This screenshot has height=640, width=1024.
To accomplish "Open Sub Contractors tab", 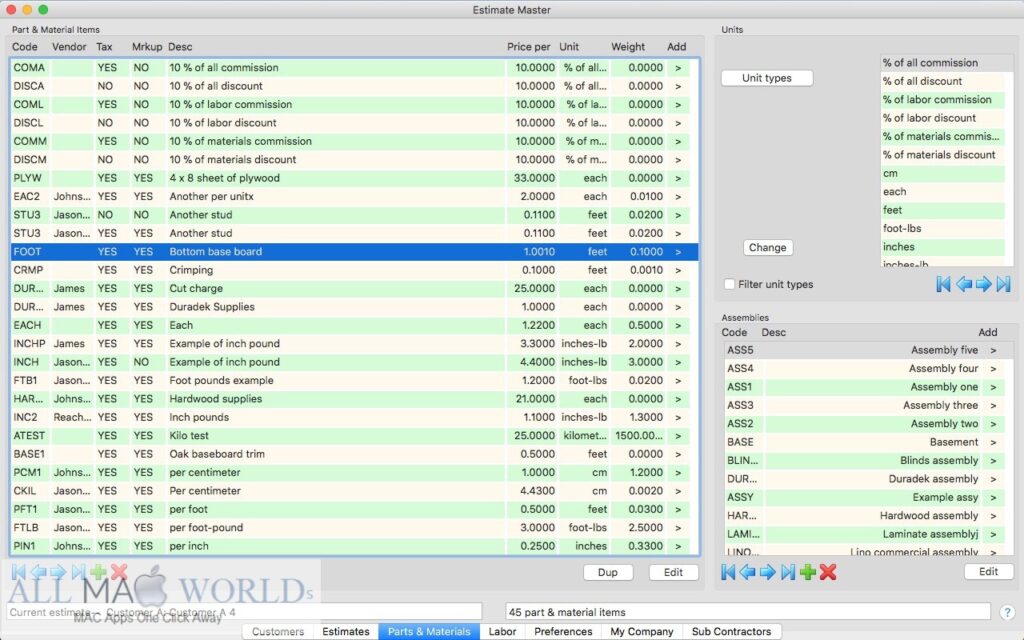I will (731, 632).
